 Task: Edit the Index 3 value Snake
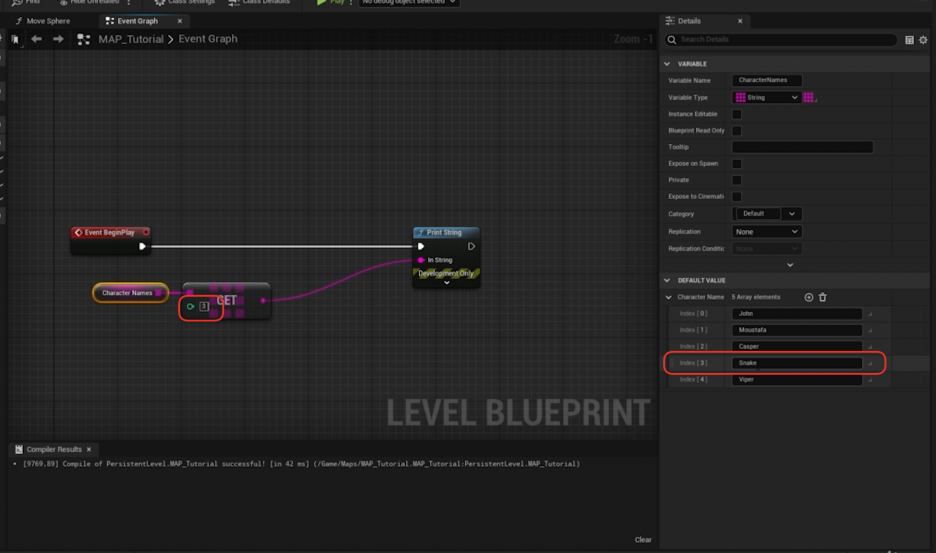(797, 363)
